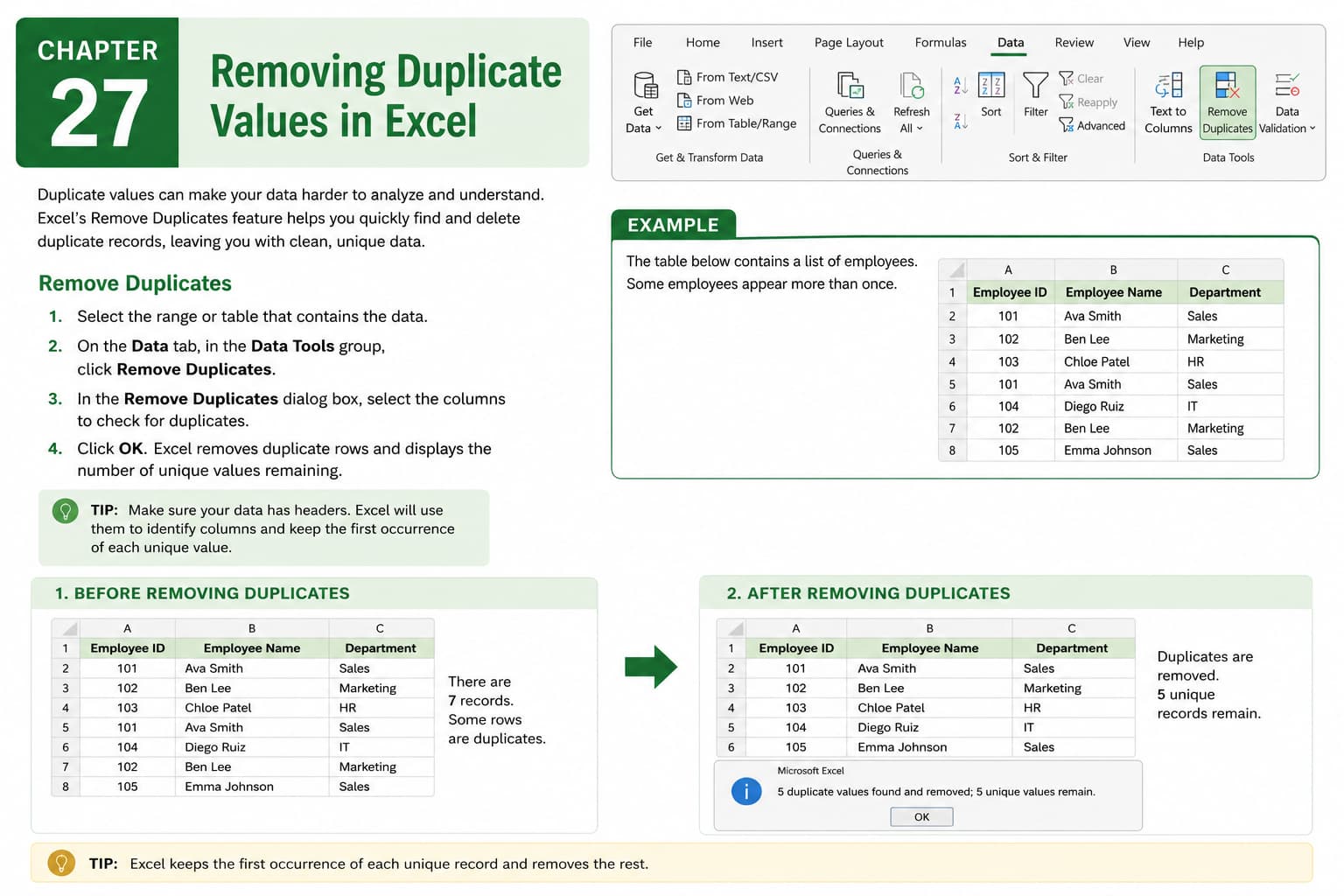Click the From Web command
1344x896 pixels.
pyautogui.click(x=715, y=100)
